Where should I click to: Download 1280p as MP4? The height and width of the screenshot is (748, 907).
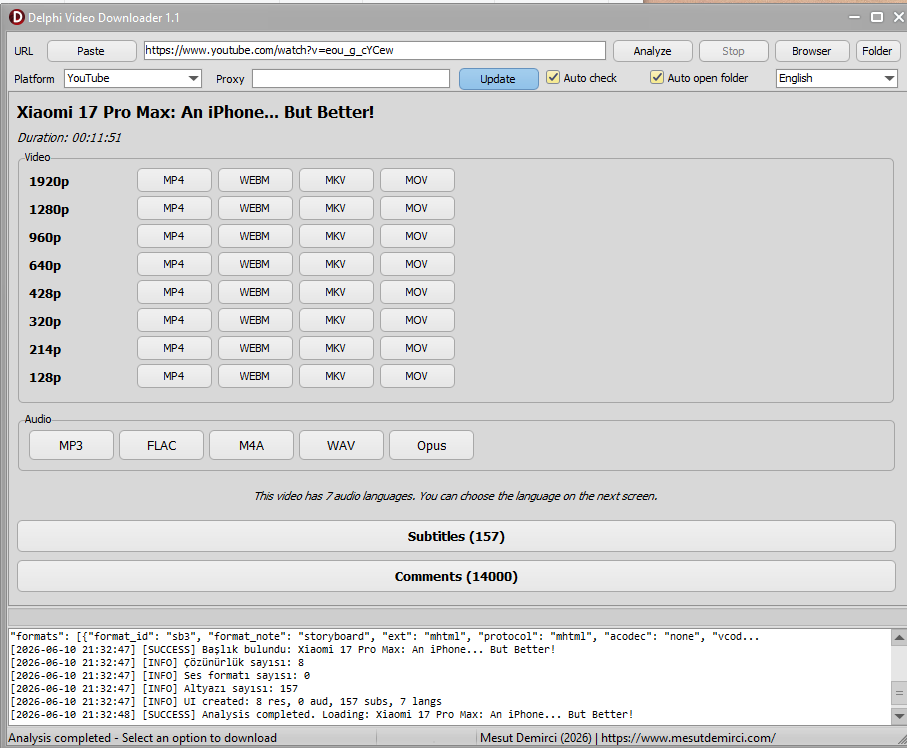pyautogui.click(x=174, y=208)
